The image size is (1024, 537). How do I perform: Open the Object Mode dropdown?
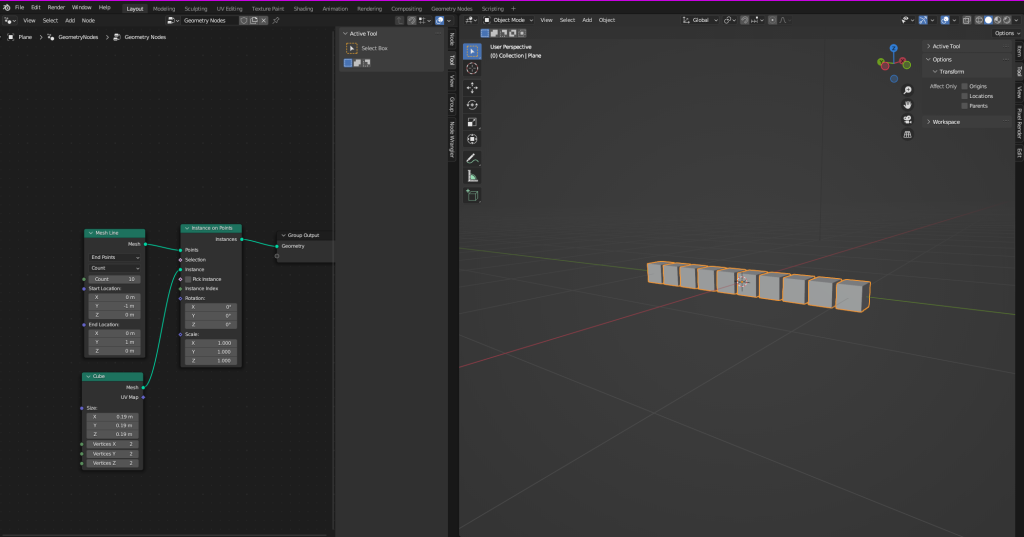pos(507,20)
